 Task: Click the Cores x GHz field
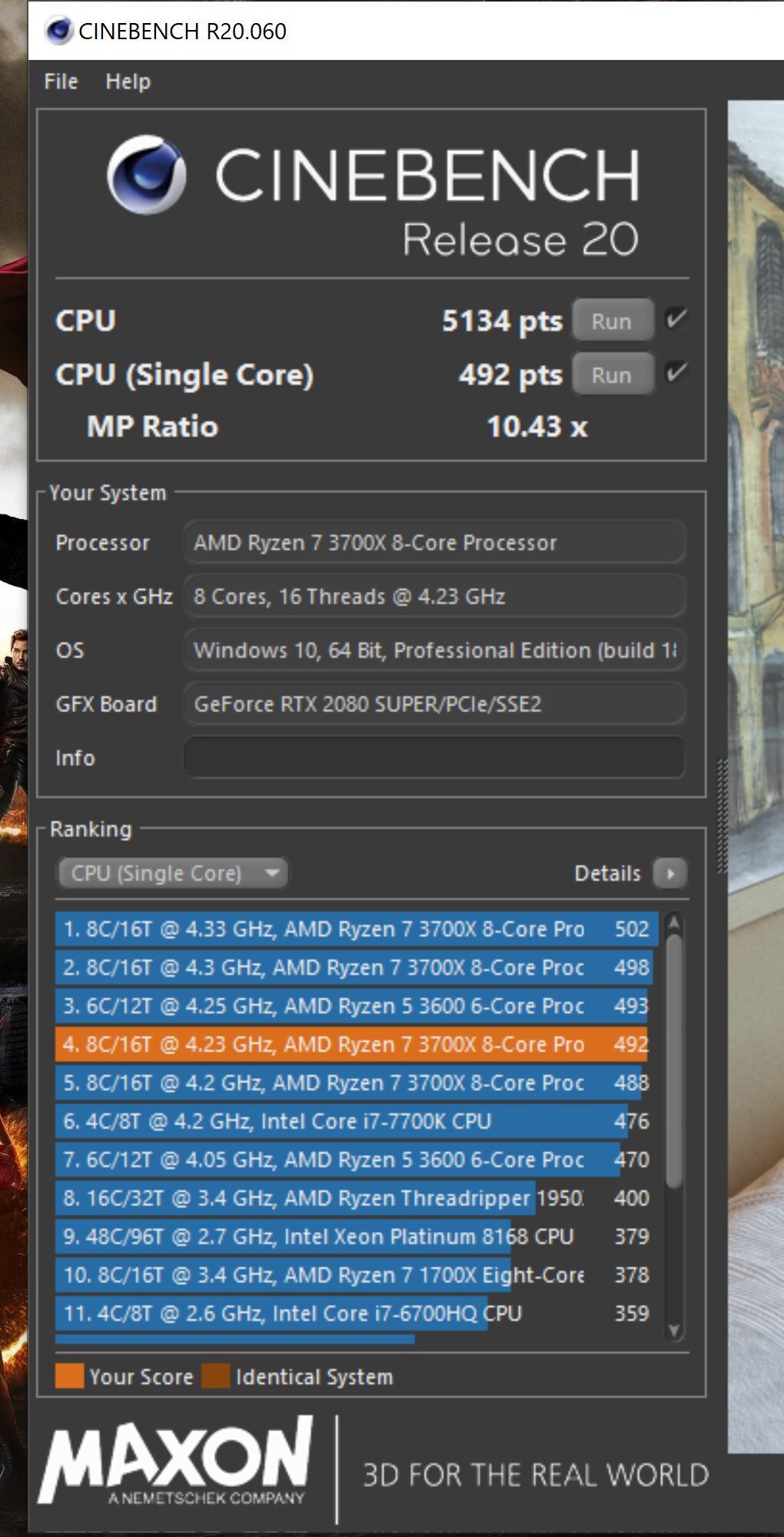click(x=434, y=597)
